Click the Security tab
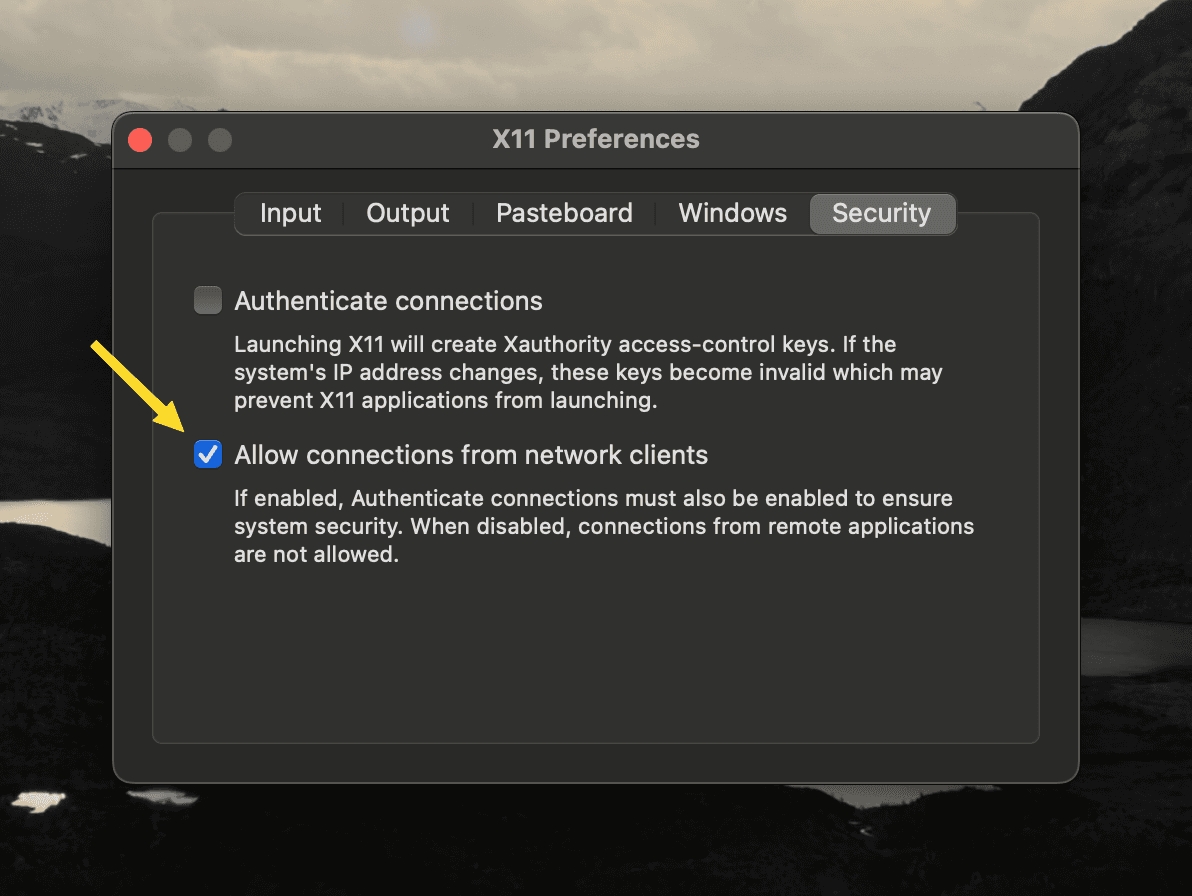 pos(881,213)
